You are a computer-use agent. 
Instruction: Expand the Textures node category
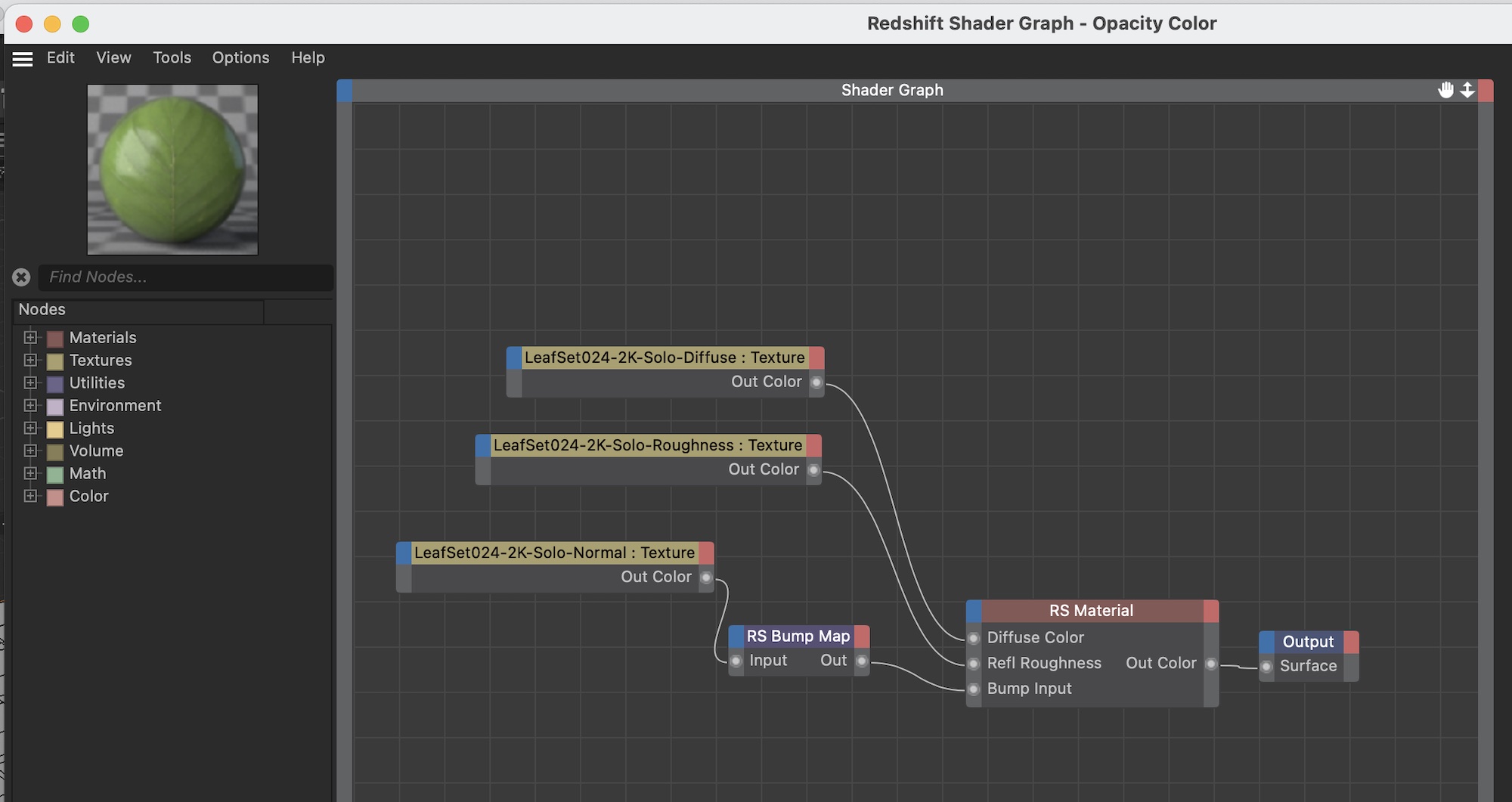pos(30,360)
